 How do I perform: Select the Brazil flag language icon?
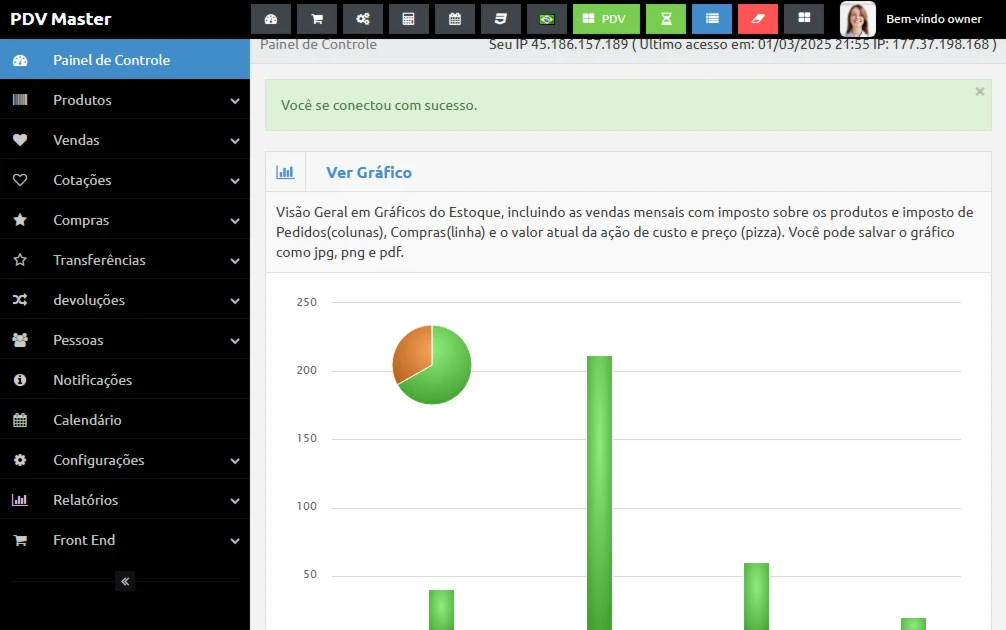click(x=547, y=19)
